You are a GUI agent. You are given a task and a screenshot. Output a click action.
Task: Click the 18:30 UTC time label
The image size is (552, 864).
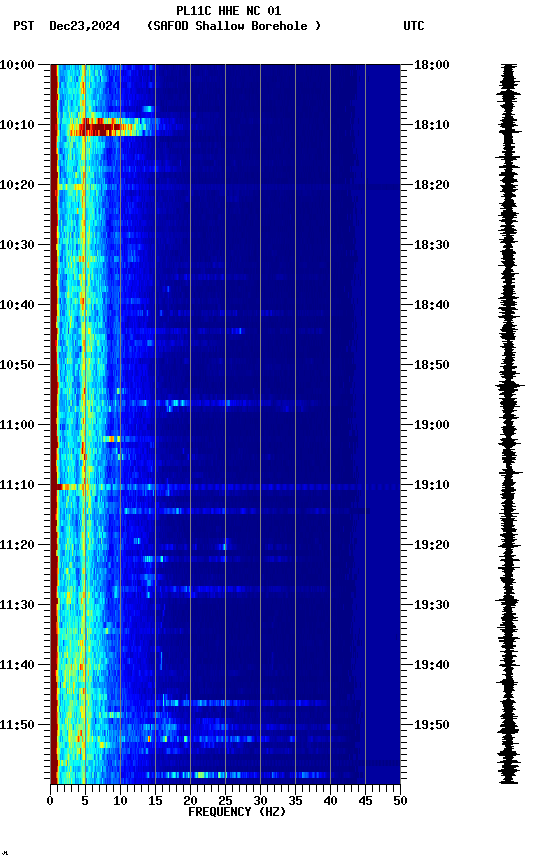click(x=432, y=245)
